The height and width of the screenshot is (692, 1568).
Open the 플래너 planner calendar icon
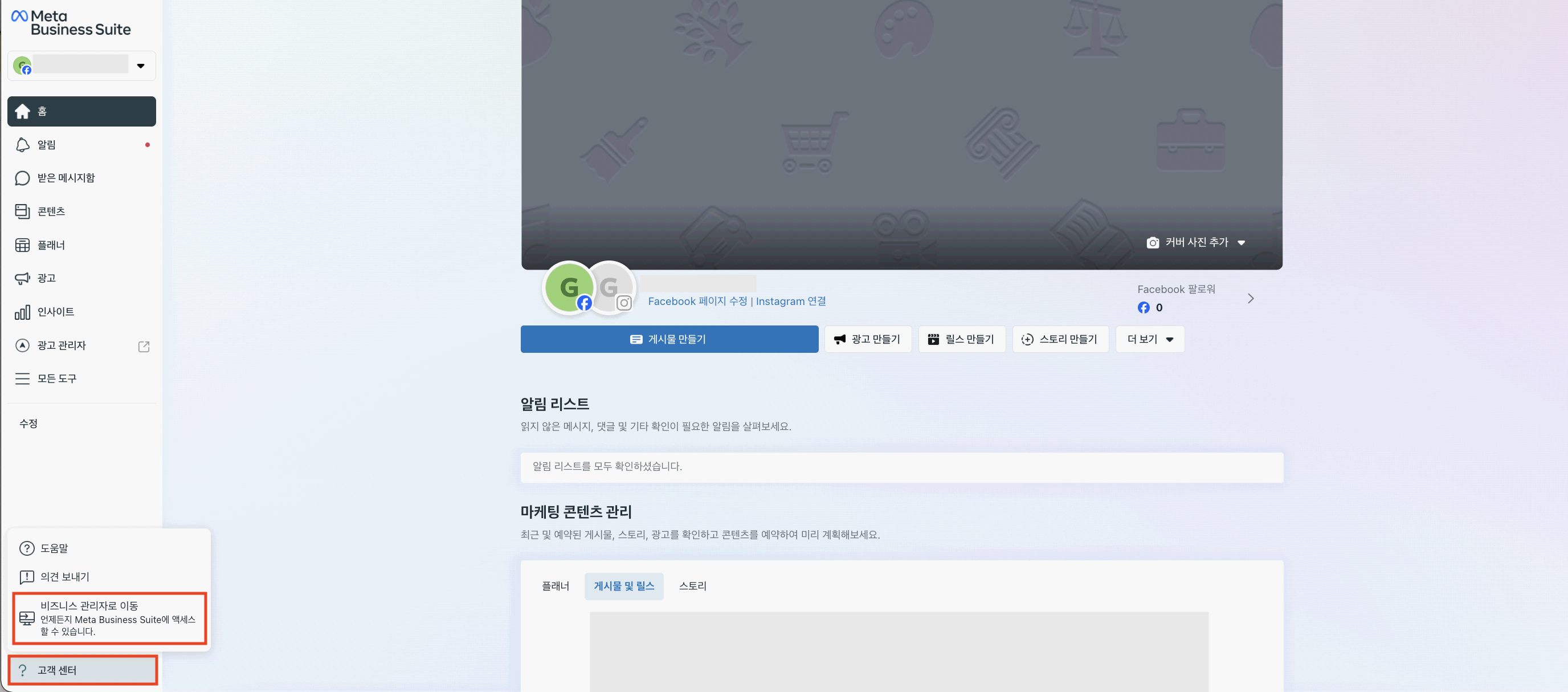click(x=23, y=245)
